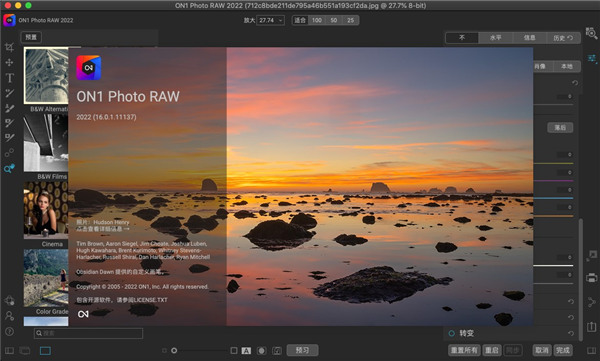The height and width of the screenshot is (361, 600).
Task: Click the ON1 app logo at top left
Action: click(x=9, y=20)
